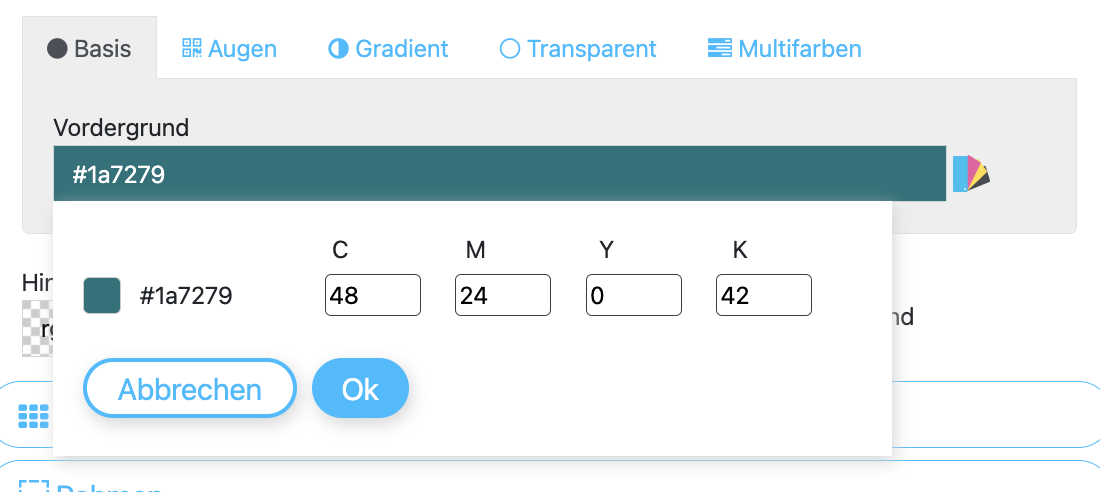This screenshot has width=1100, height=492.
Task: Click the C cyan value field
Action: [x=373, y=295]
